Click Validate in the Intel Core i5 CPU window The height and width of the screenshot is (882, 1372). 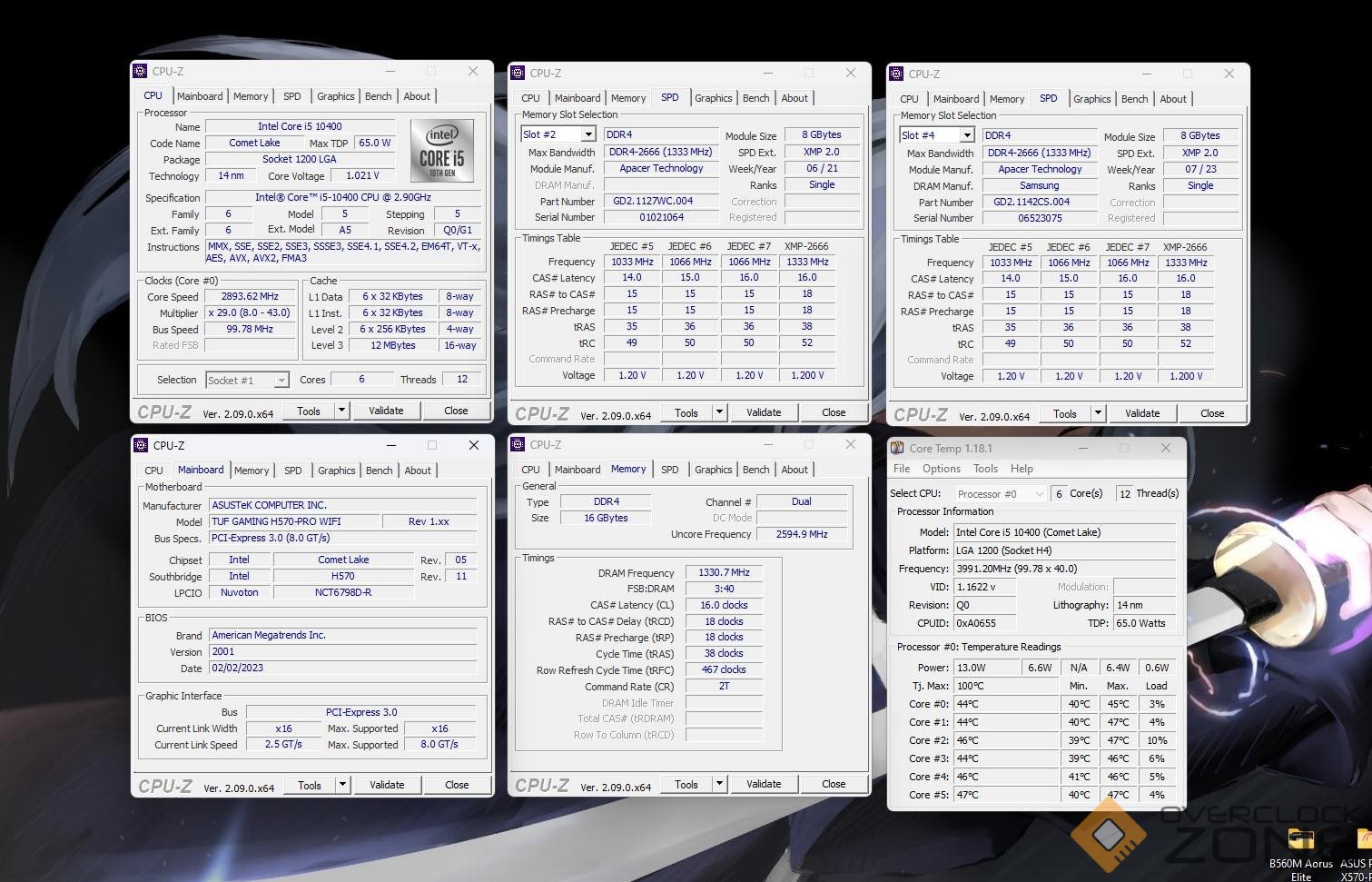pos(386,411)
